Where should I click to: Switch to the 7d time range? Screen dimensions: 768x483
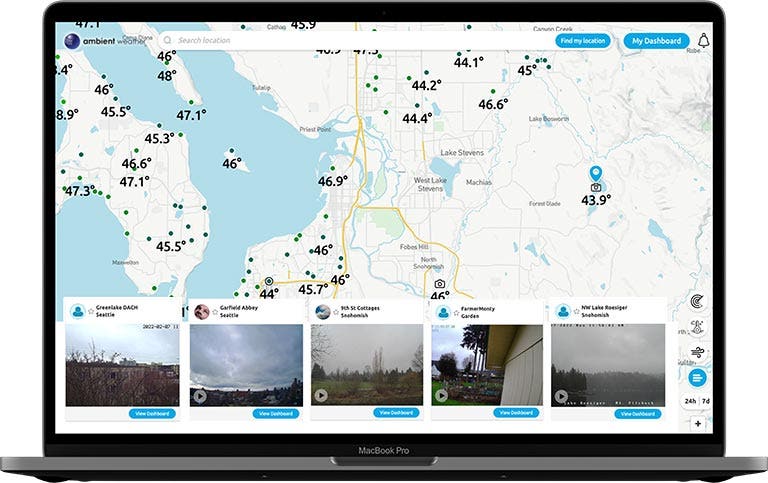(705, 401)
